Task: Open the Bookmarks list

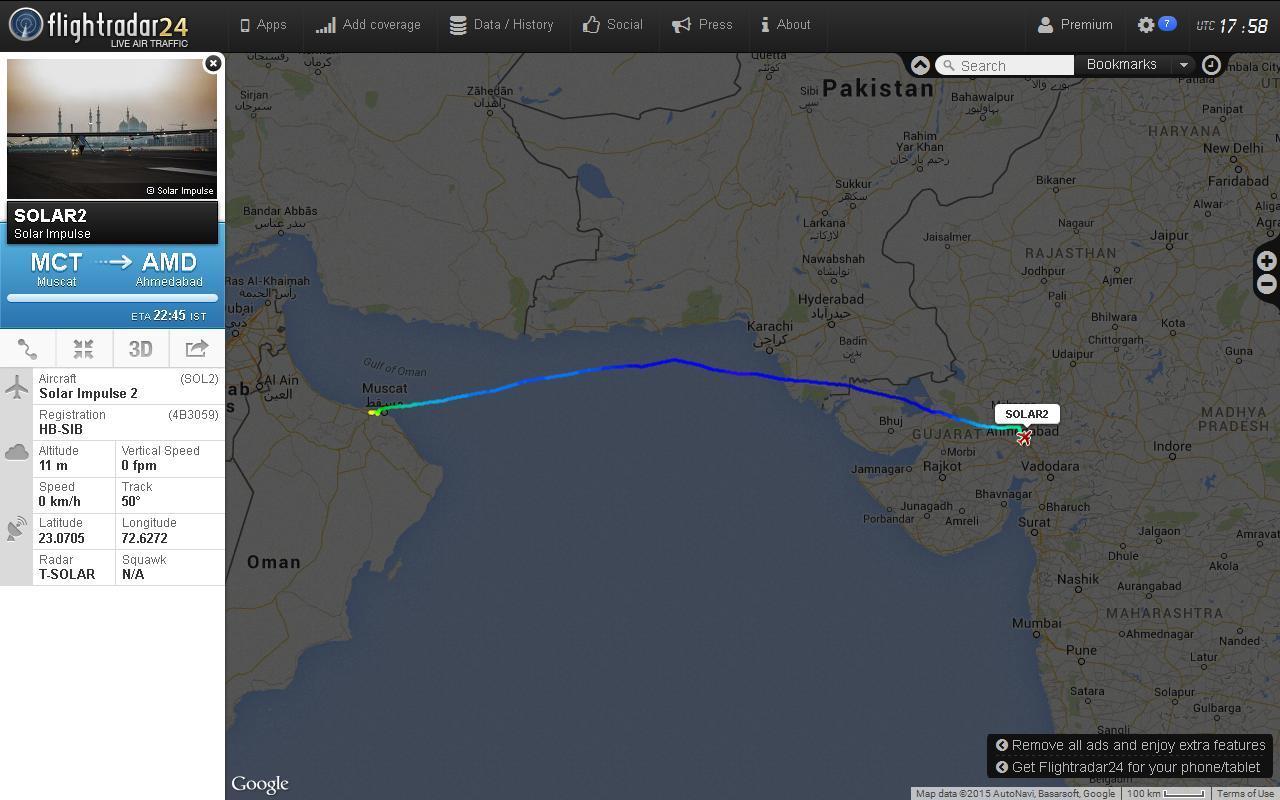Action: tap(1122, 64)
